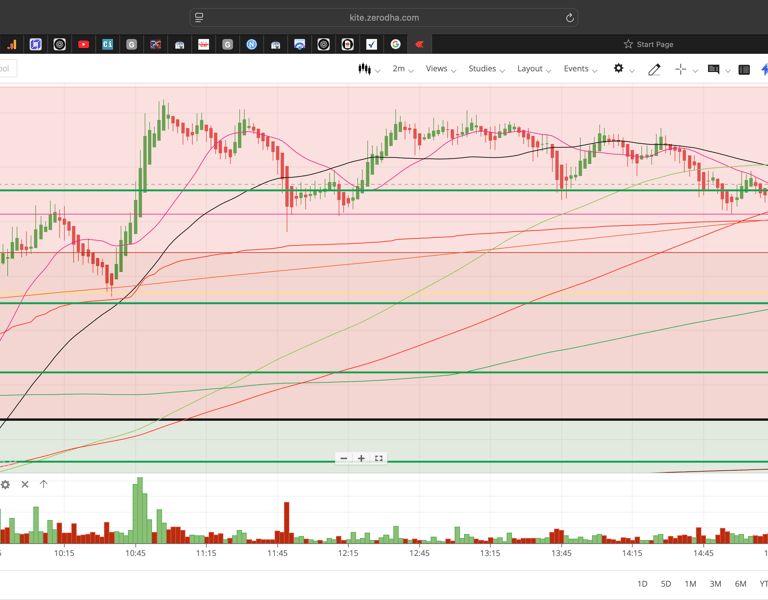Switch to the blue square pinned tab
The width and height of the screenshot is (768, 600).
click(35, 45)
